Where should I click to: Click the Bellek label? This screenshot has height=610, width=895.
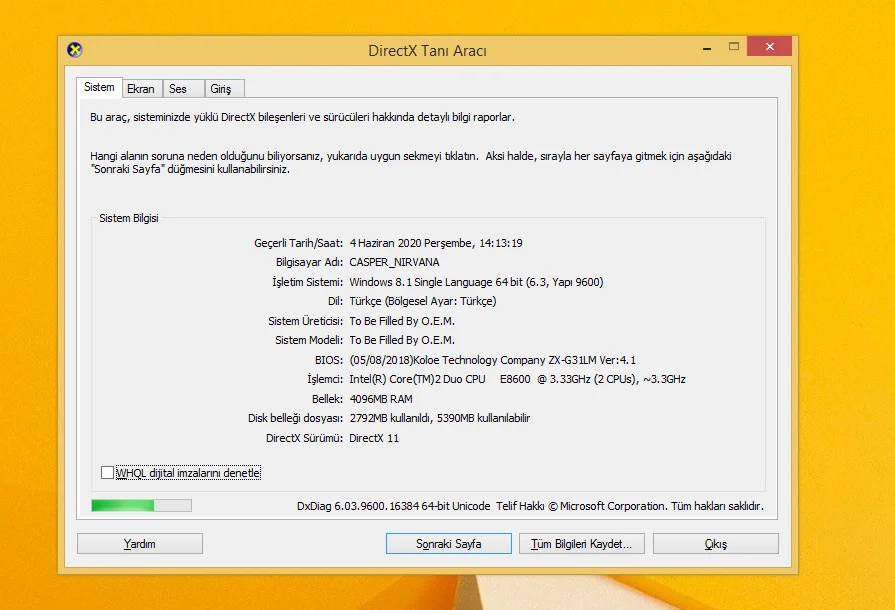click(x=328, y=399)
